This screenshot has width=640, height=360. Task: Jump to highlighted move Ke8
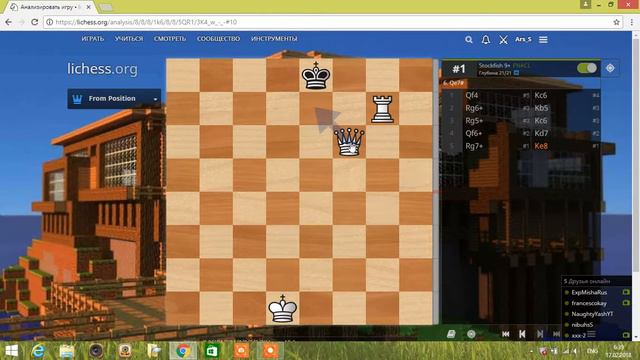pyautogui.click(x=541, y=146)
